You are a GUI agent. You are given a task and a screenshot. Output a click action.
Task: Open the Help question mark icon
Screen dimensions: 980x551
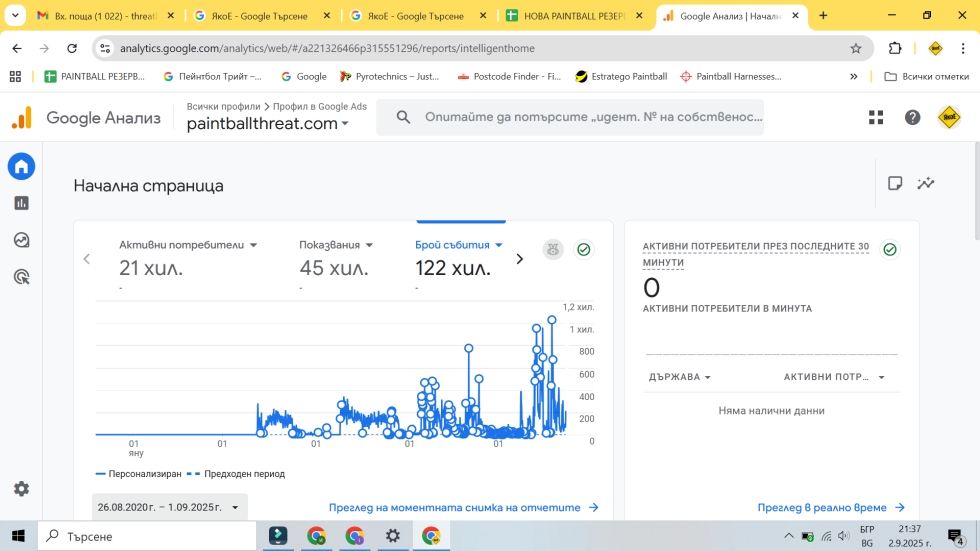click(x=912, y=117)
